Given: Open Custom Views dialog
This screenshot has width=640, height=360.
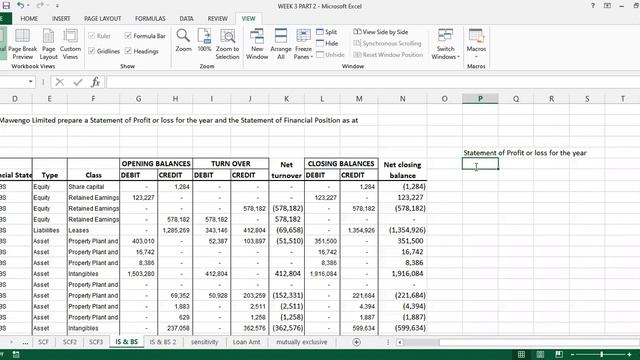Looking at the screenshot, I should click(70, 44).
